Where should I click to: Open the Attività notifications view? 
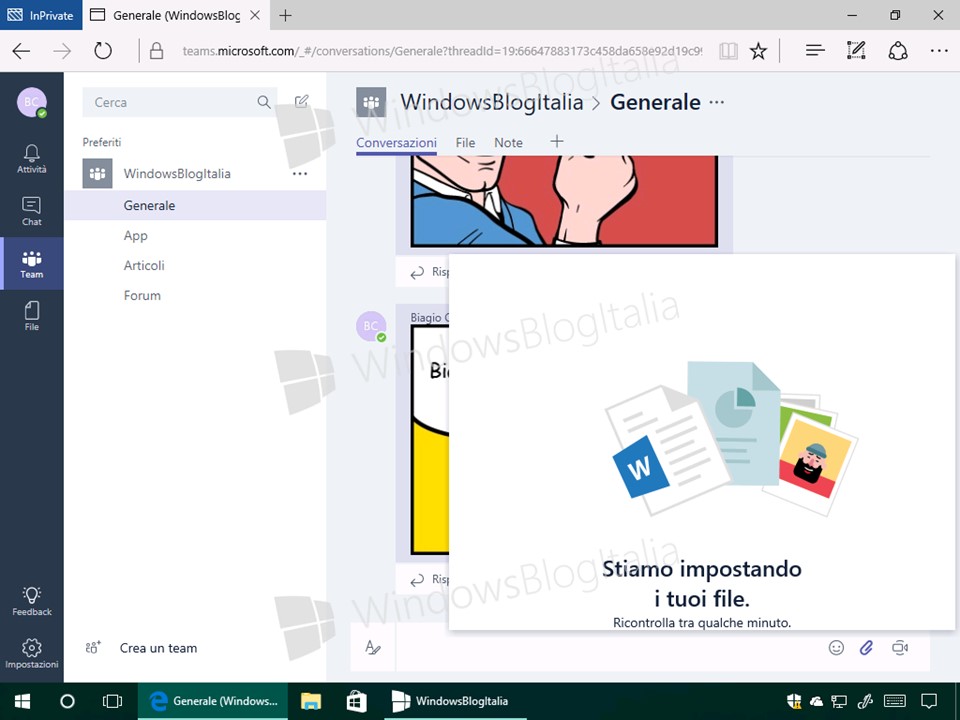[x=31, y=159]
